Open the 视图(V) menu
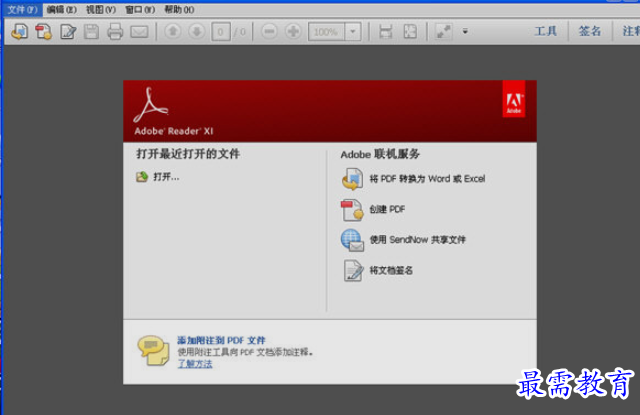The height and width of the screenshot is (415, 640). pos(101,9)
